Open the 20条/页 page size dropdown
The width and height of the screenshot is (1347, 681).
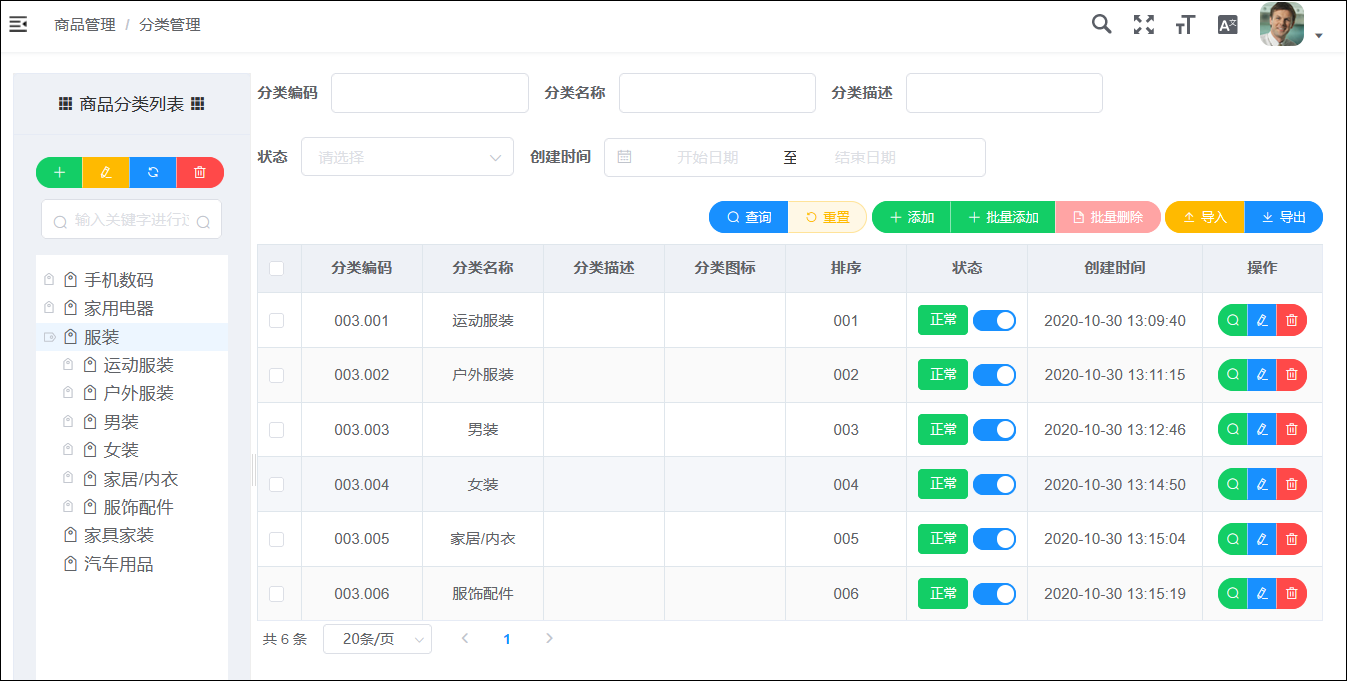(377, 639)
